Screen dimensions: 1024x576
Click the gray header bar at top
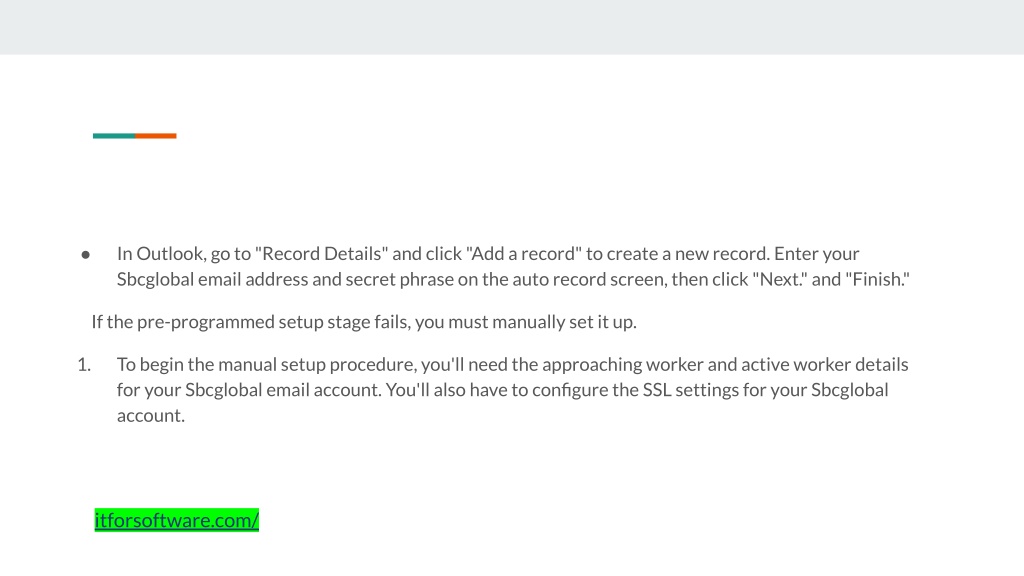512,27
